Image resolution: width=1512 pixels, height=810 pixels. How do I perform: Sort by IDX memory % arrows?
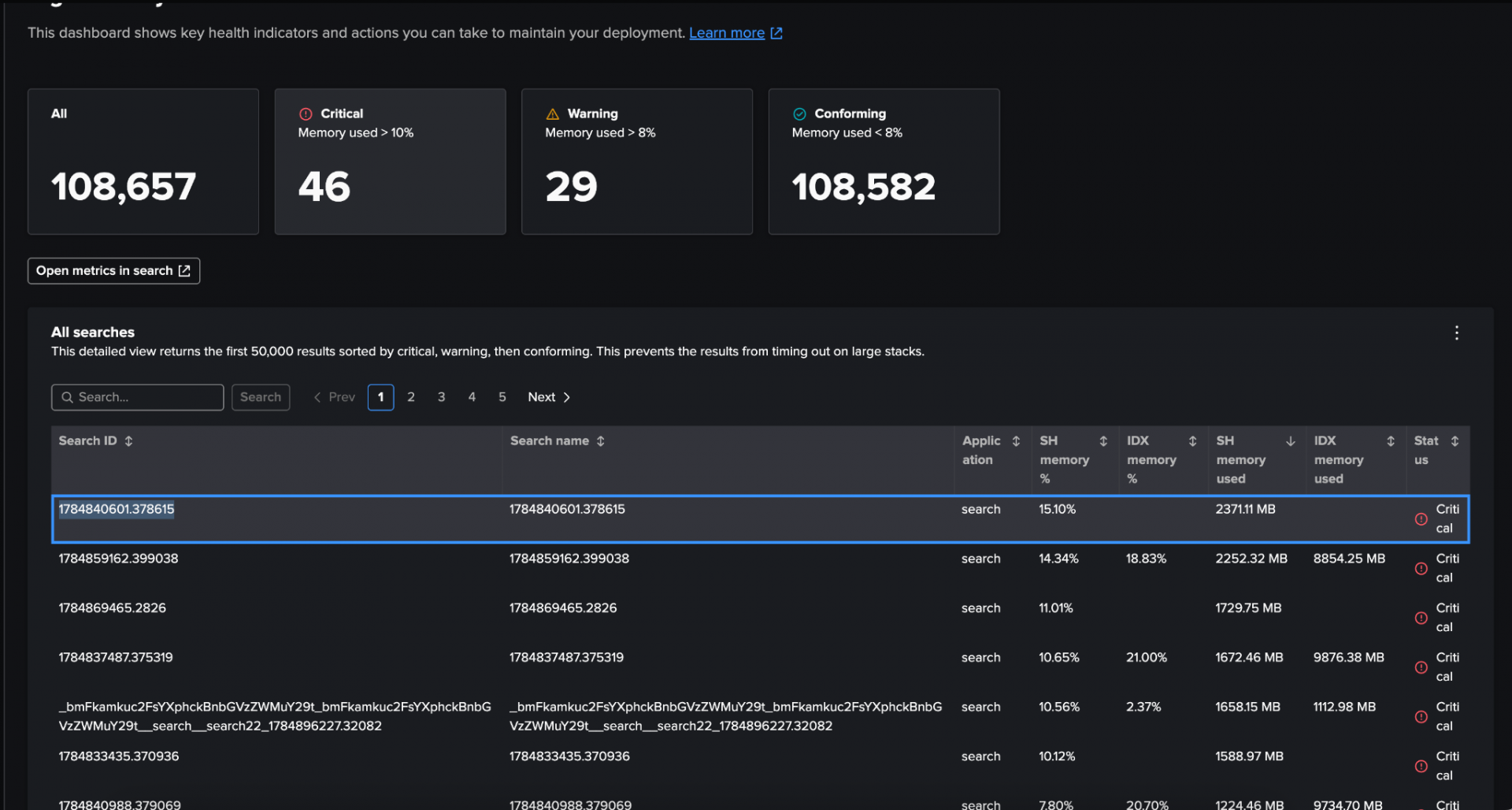pos(1192,441)
